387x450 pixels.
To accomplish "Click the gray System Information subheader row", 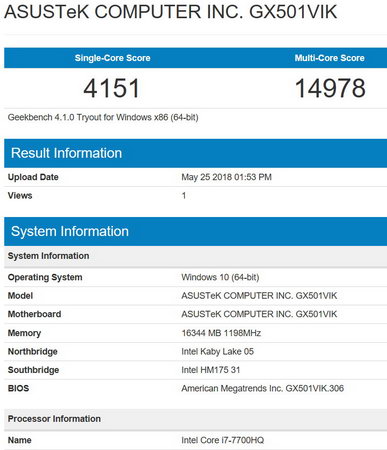I will 195,256.
